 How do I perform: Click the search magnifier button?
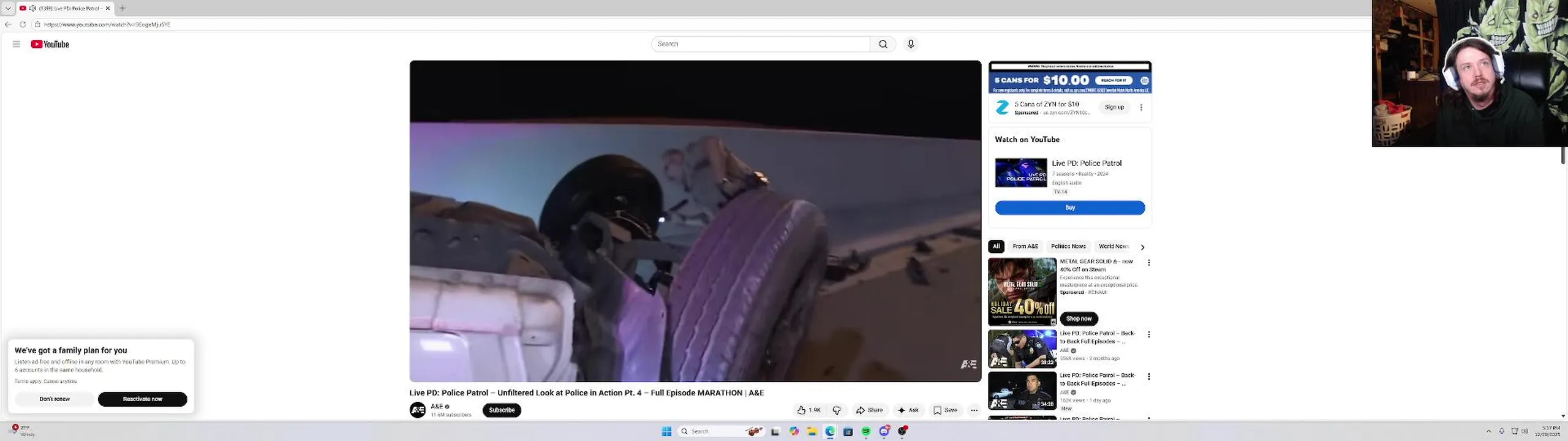coord(883,44)
